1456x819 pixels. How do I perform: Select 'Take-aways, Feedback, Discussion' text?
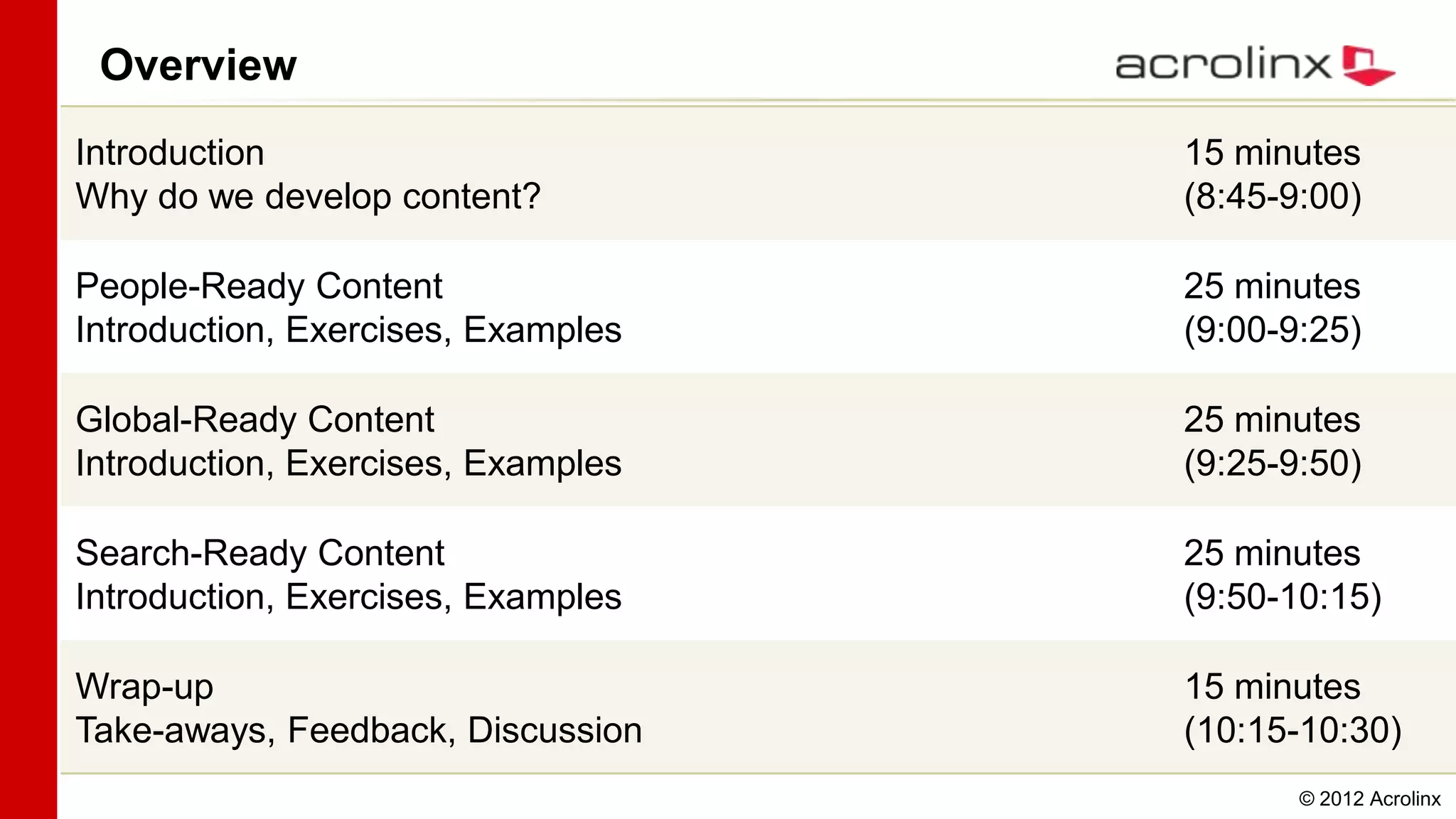coord(359,730)
